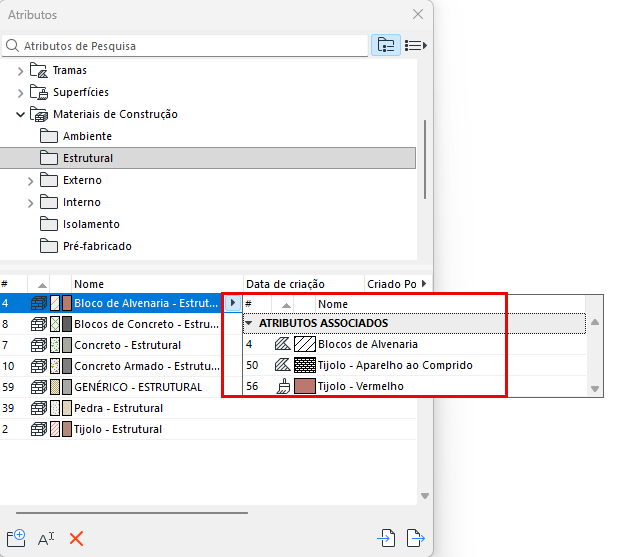This screenshot has width=618, height=557.
Task: Click fill icon beside Blocos de Alvenaria
Action: click(282, 344)
